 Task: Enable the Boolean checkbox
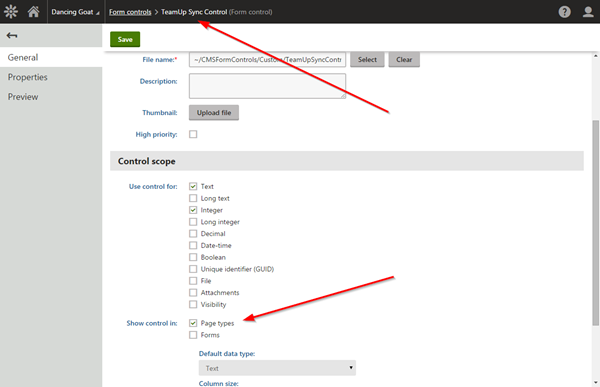[193, 257]
